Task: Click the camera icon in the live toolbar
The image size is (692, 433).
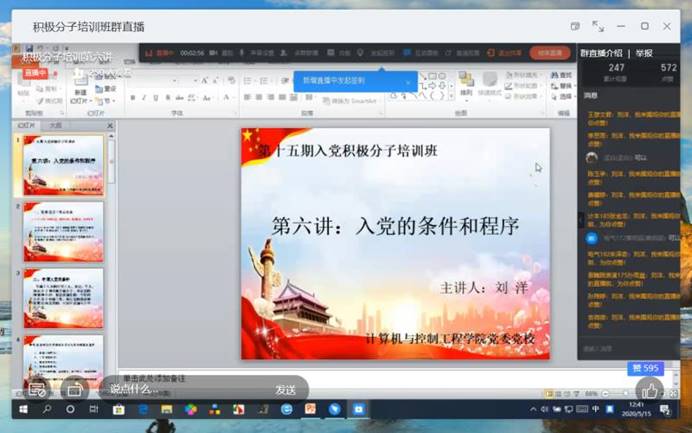Action: coord(213,53)
